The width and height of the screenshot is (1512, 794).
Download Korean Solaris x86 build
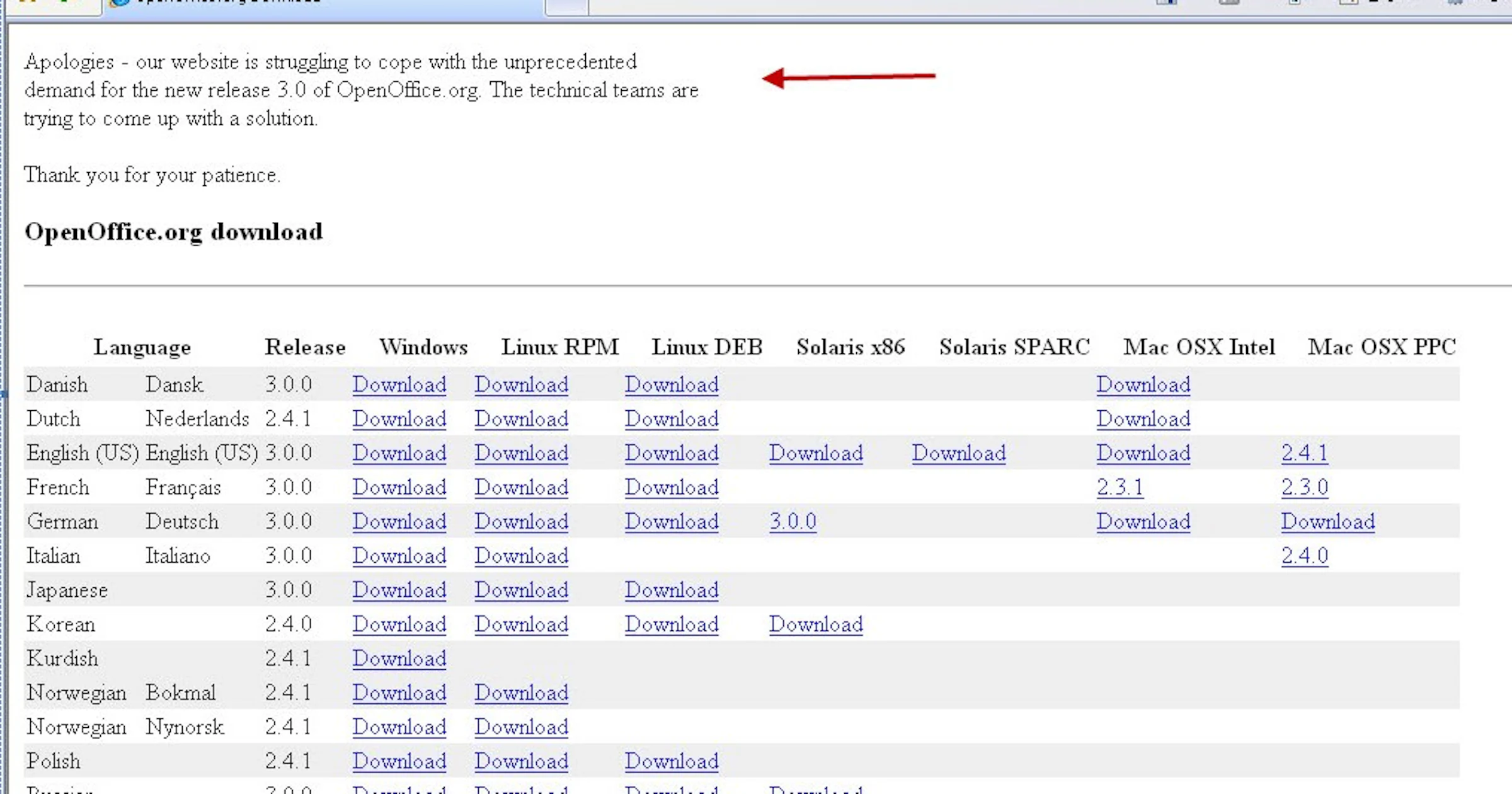[816, 624]
